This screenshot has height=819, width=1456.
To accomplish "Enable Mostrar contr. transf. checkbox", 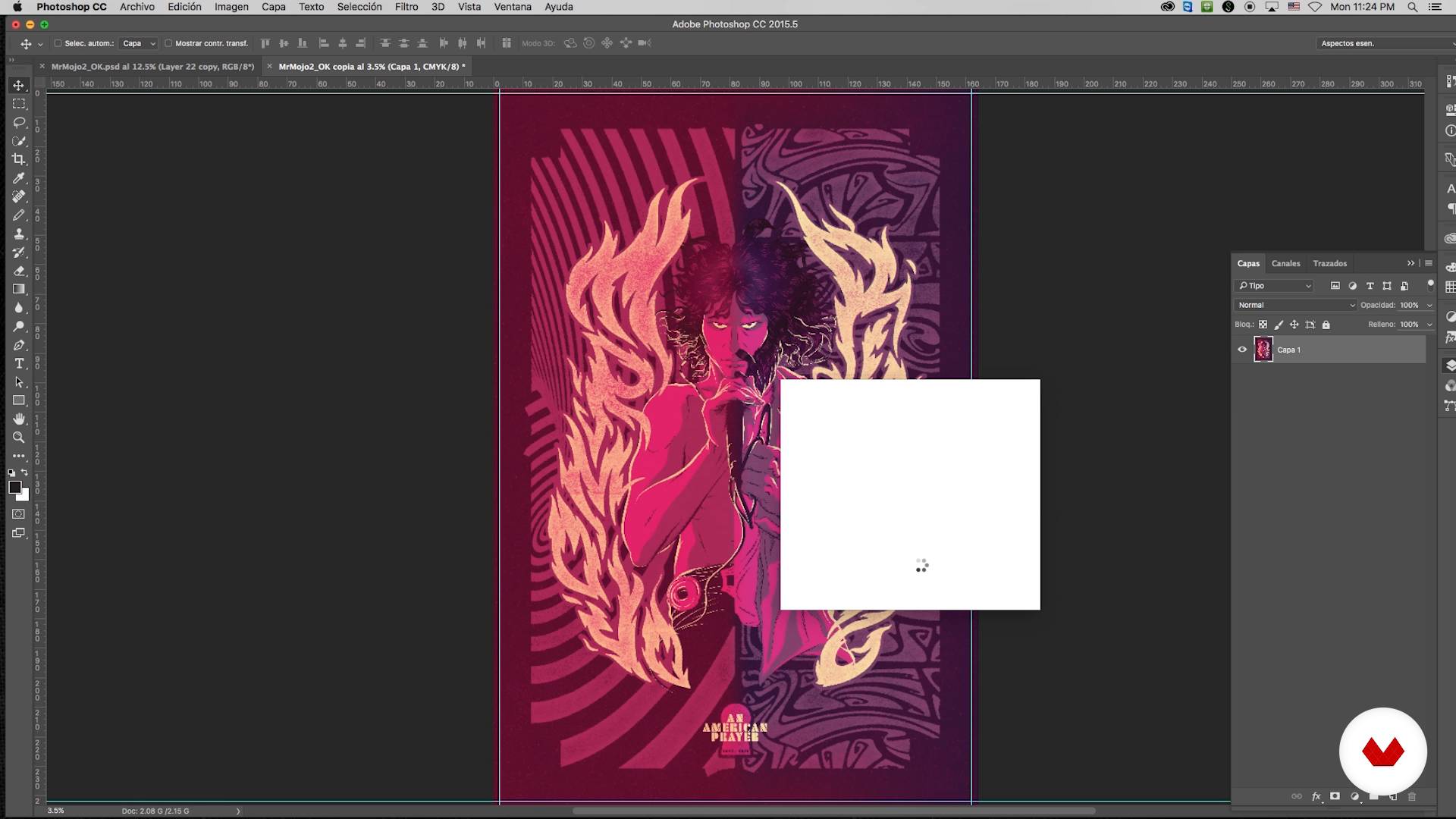I will point(168,43).
